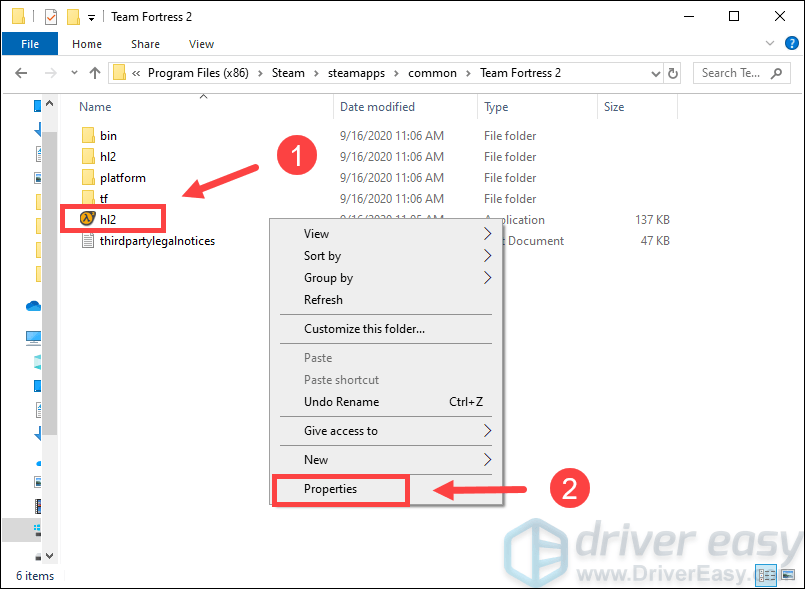Image resolution: width=805 pixels, height=589 pixels.
Task: Open the Group by submenu
Action: tap(386, 278)
